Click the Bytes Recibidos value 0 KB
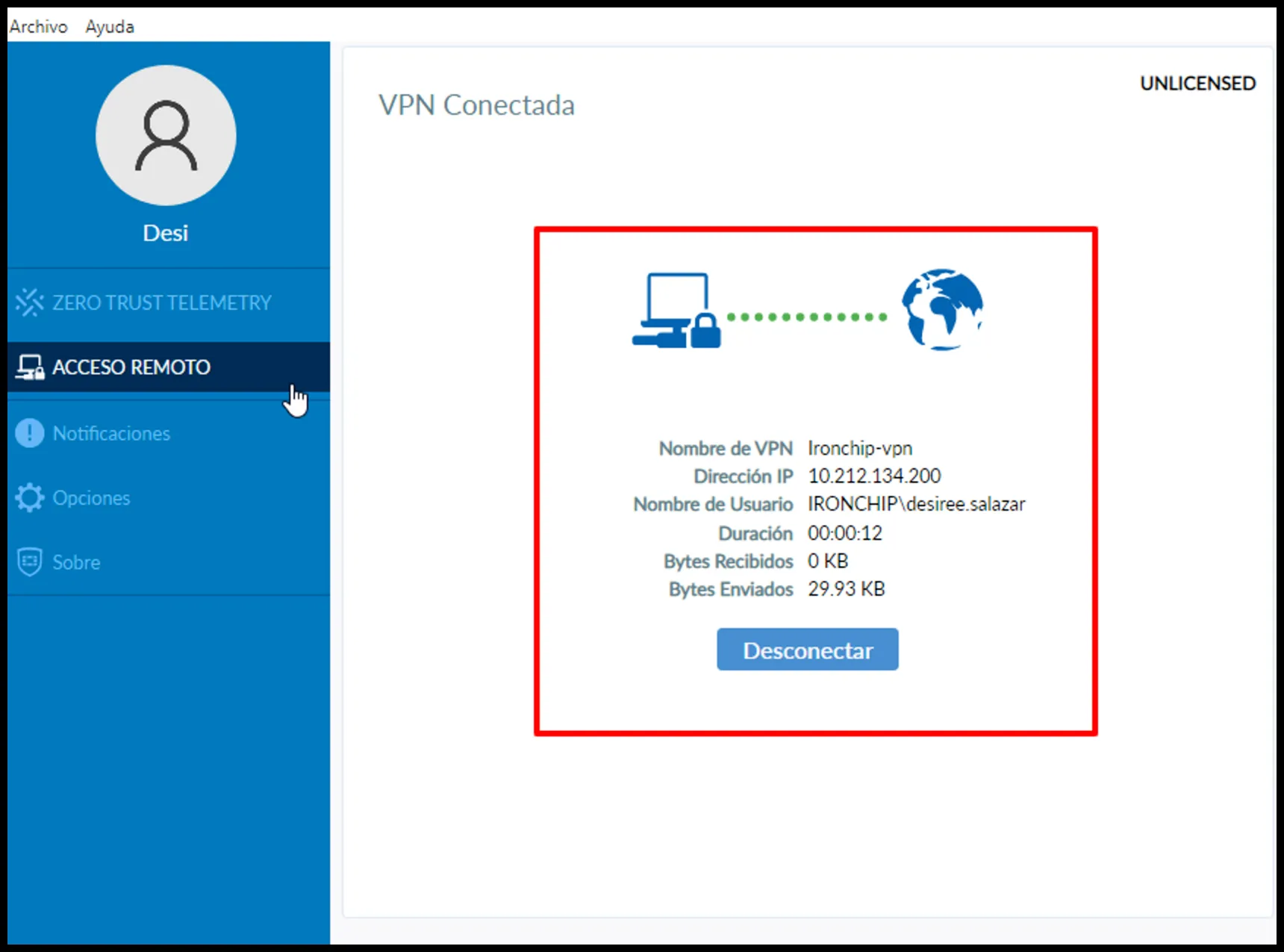This screenshot has width=1284, height=952. (x=828, y=561)
